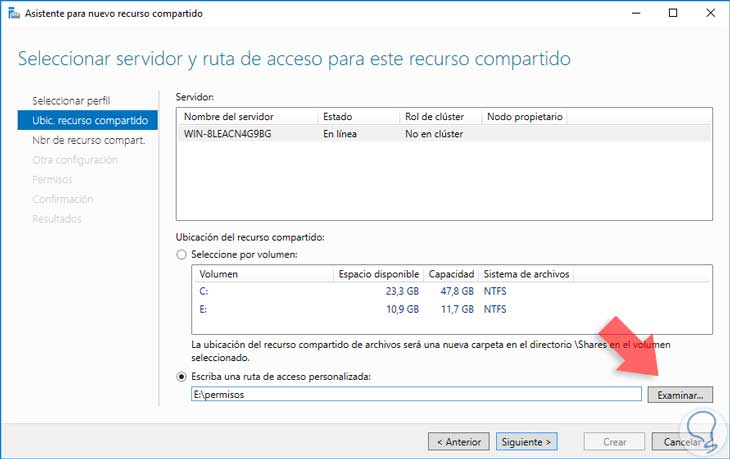Click the Siguiente > button
The image size is (730, 459).
tap(526, 441)
